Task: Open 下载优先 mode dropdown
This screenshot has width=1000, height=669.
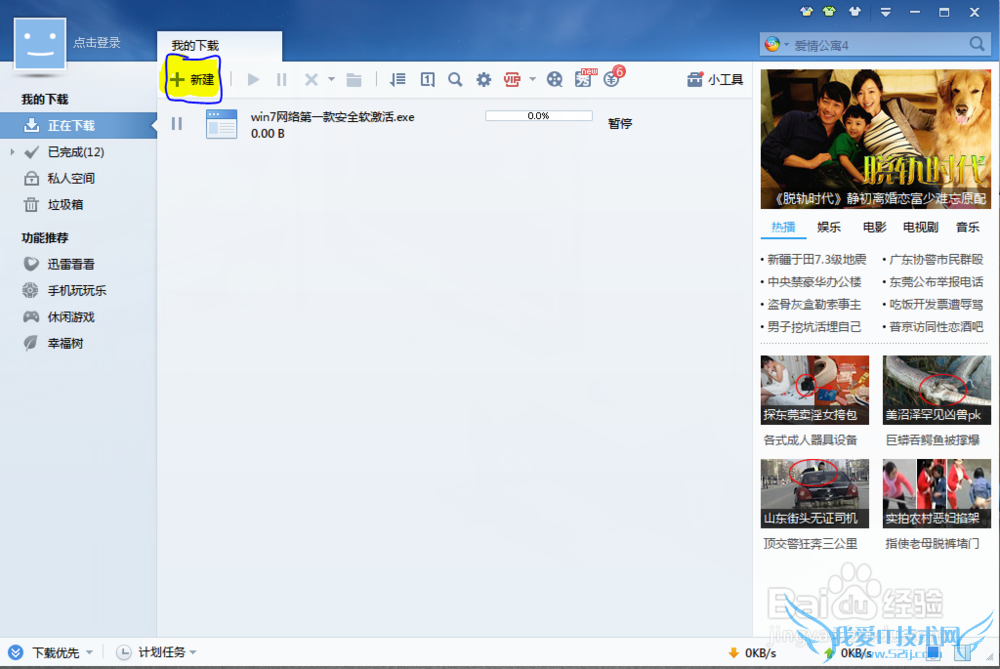Action: pyautogui.click(x=50, y=652)
